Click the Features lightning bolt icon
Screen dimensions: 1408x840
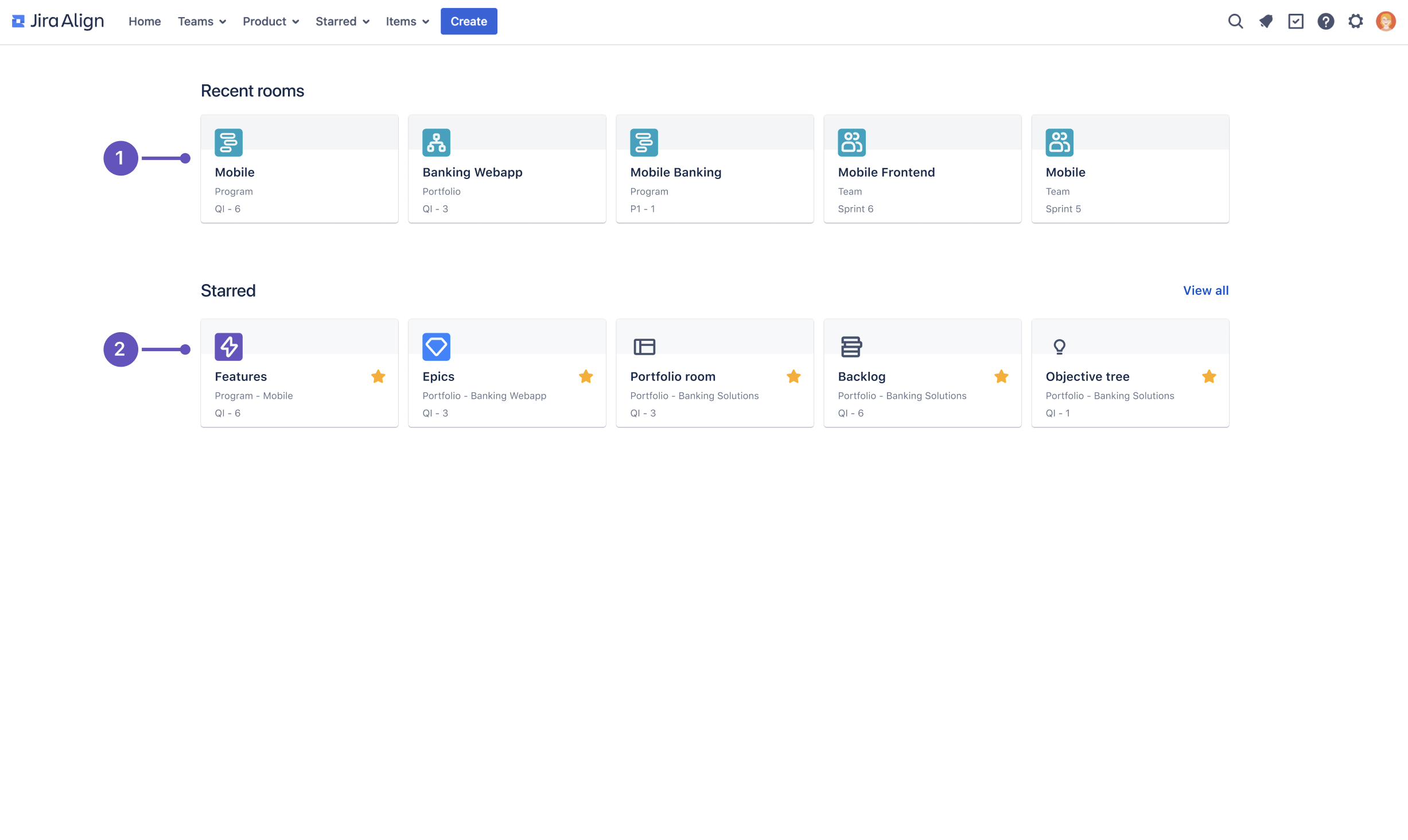coord(228,347)
